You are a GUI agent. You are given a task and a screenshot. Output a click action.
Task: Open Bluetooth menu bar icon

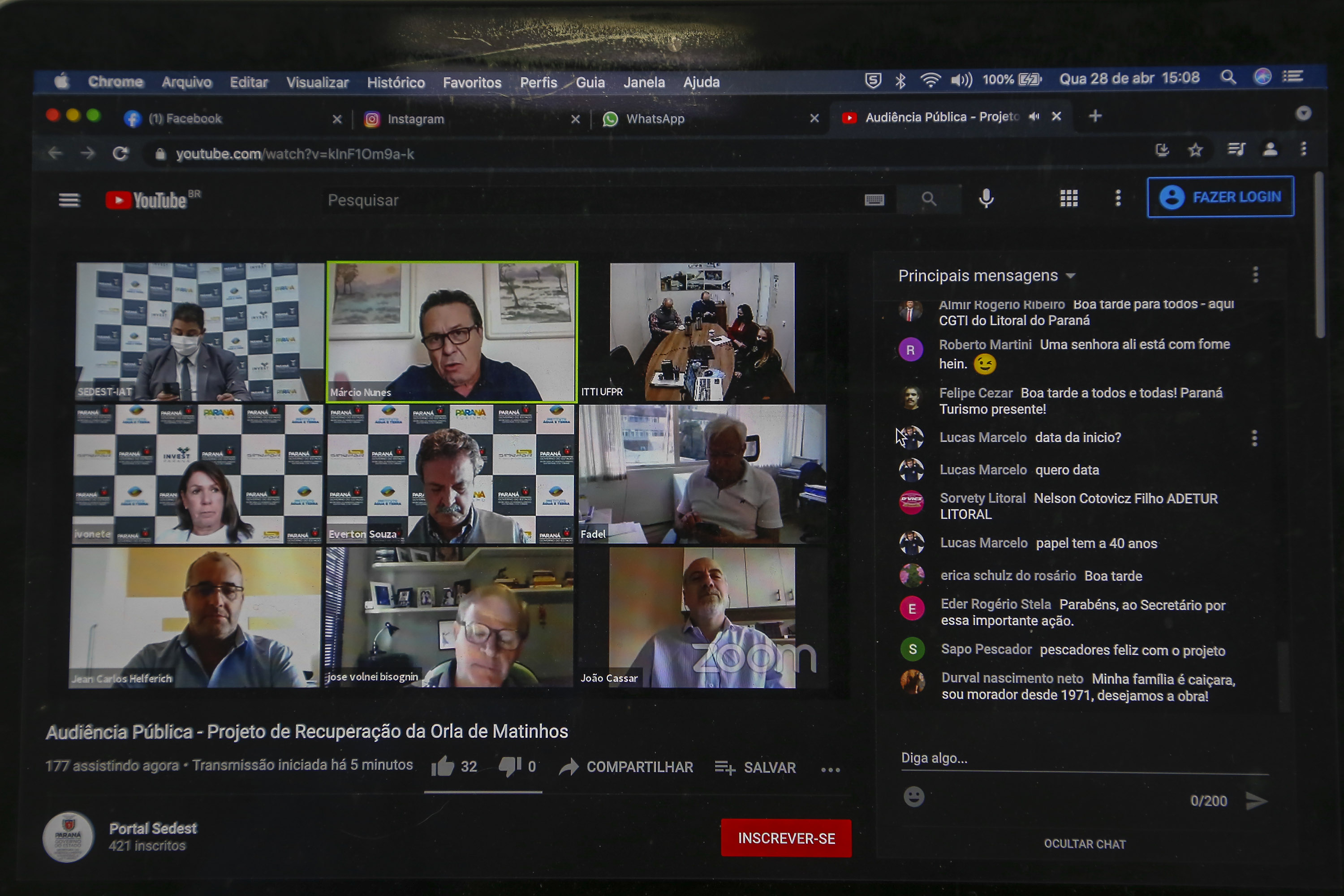click(x=900, y=81)
